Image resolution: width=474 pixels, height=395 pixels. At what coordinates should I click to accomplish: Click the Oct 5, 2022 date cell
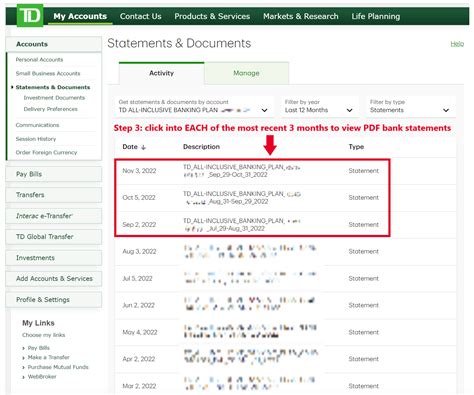139,198
